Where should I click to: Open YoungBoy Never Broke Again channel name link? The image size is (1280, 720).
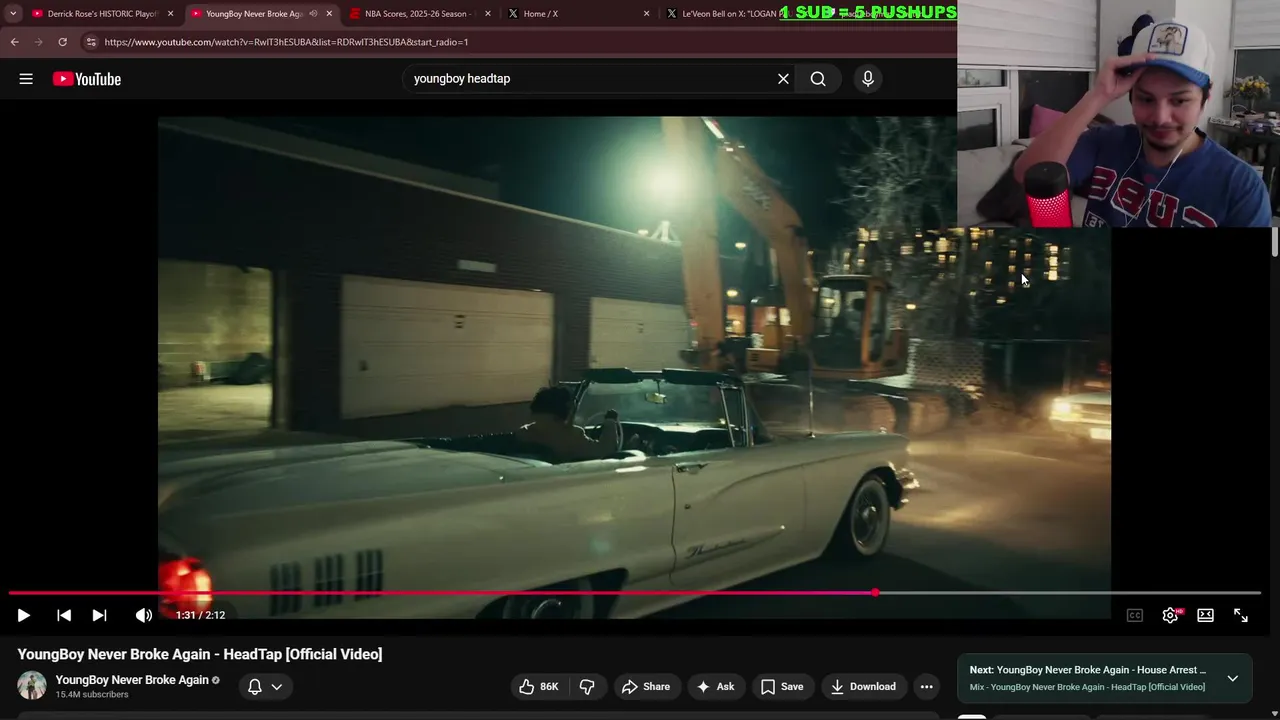click(132, 680)
